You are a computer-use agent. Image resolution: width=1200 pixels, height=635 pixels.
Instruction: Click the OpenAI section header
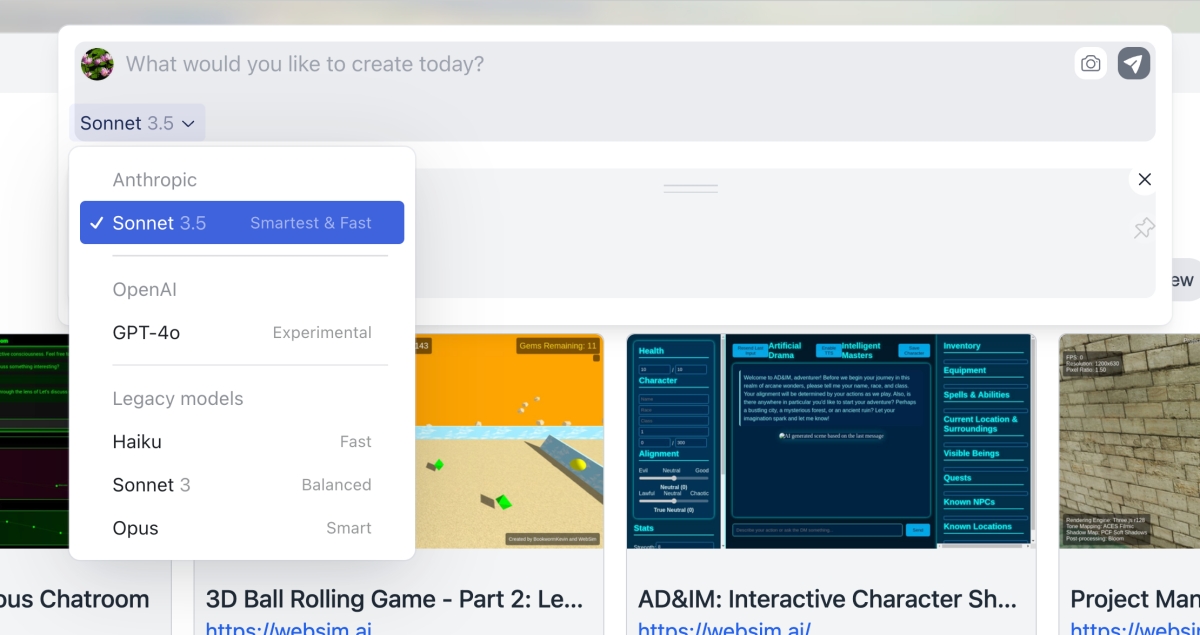tap(145, 289)
